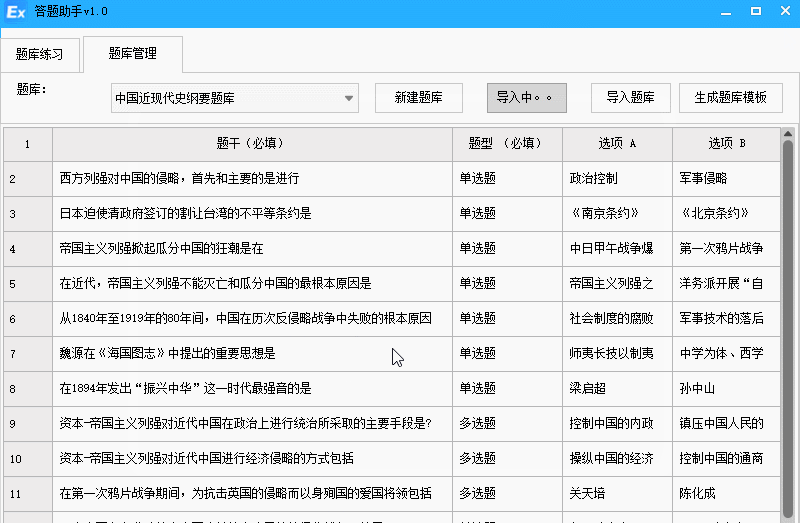Select the 选项 A column header

coord(616,144)
